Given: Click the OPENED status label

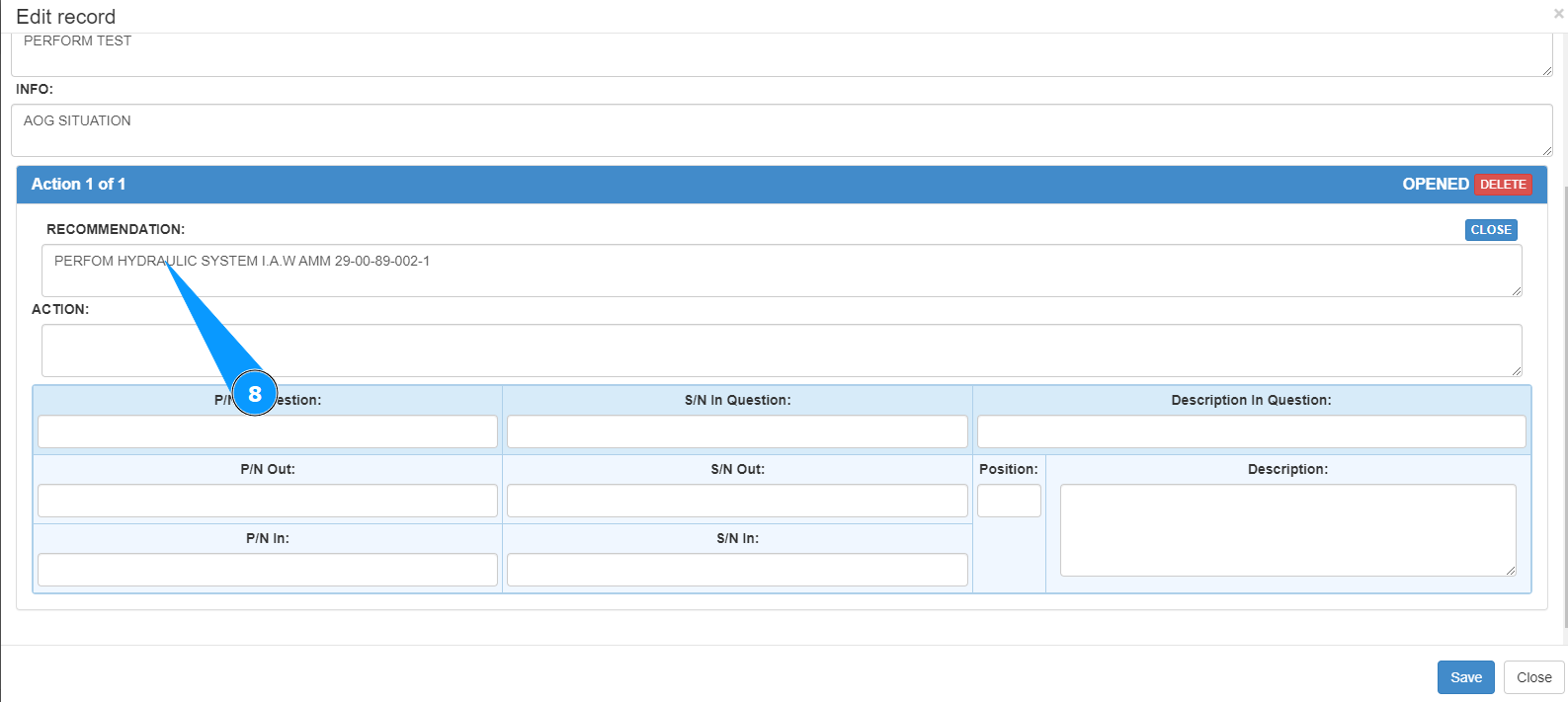Looking at the screenshot, I should [1436, 184].
